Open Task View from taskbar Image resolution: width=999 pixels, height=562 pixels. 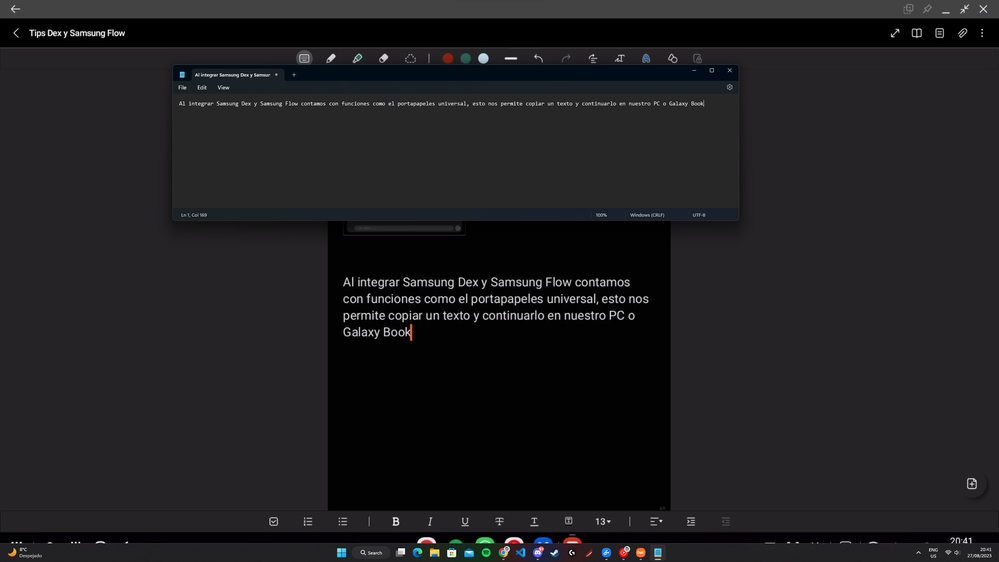point(400,552)
